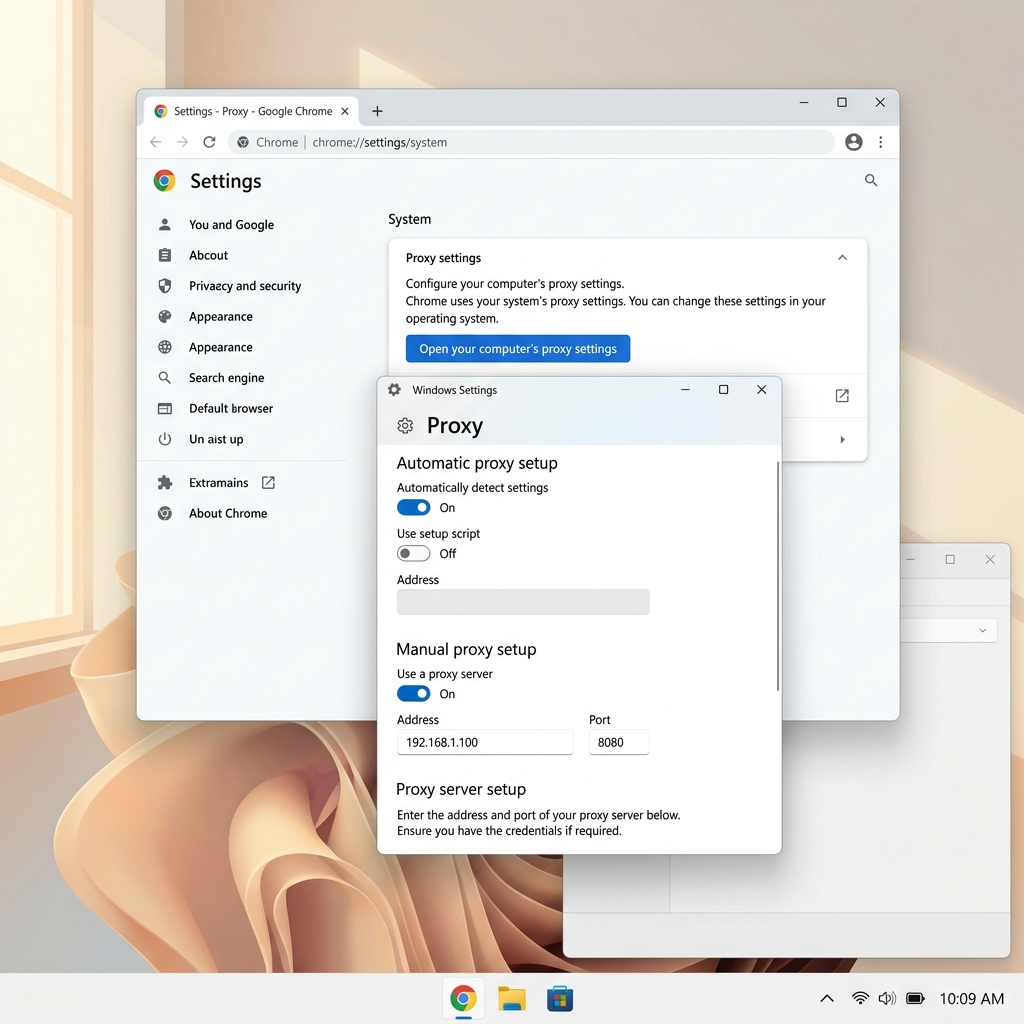Image resolution: width=1024 pixels, height=1024 pixels.
Task: Click the Chrome site info icon in address bar
Action: click(243, 142)
